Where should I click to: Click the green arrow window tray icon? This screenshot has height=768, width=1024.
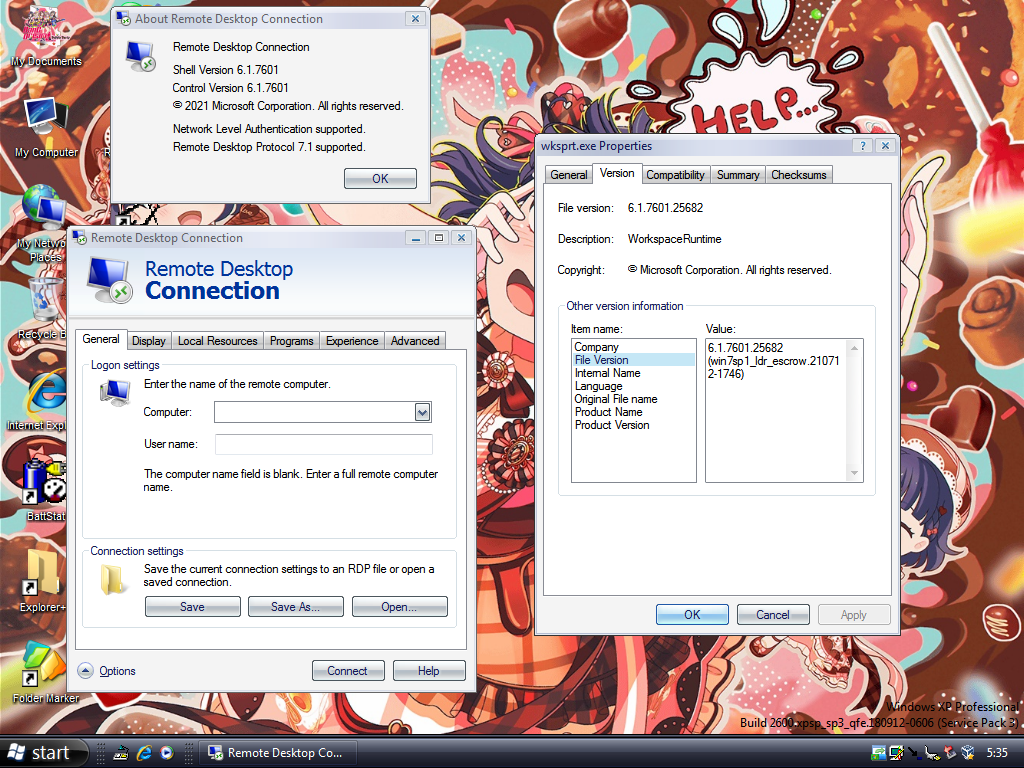click(878, 754)
